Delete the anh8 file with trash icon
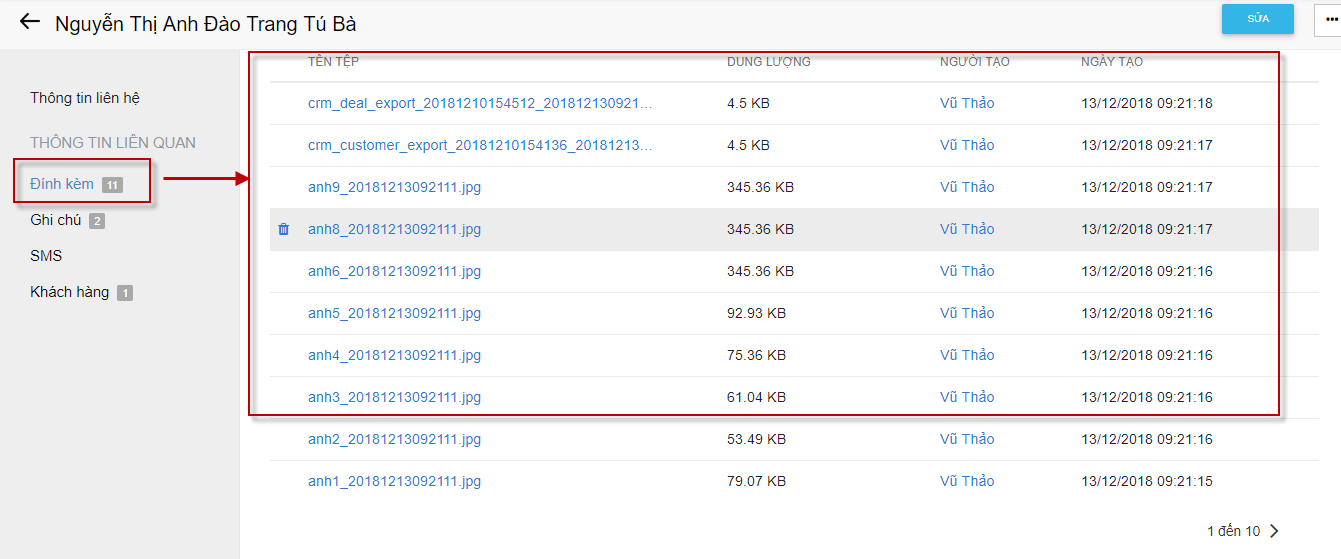This screenshot has height=559, width=1341. [x=283, y=229]
